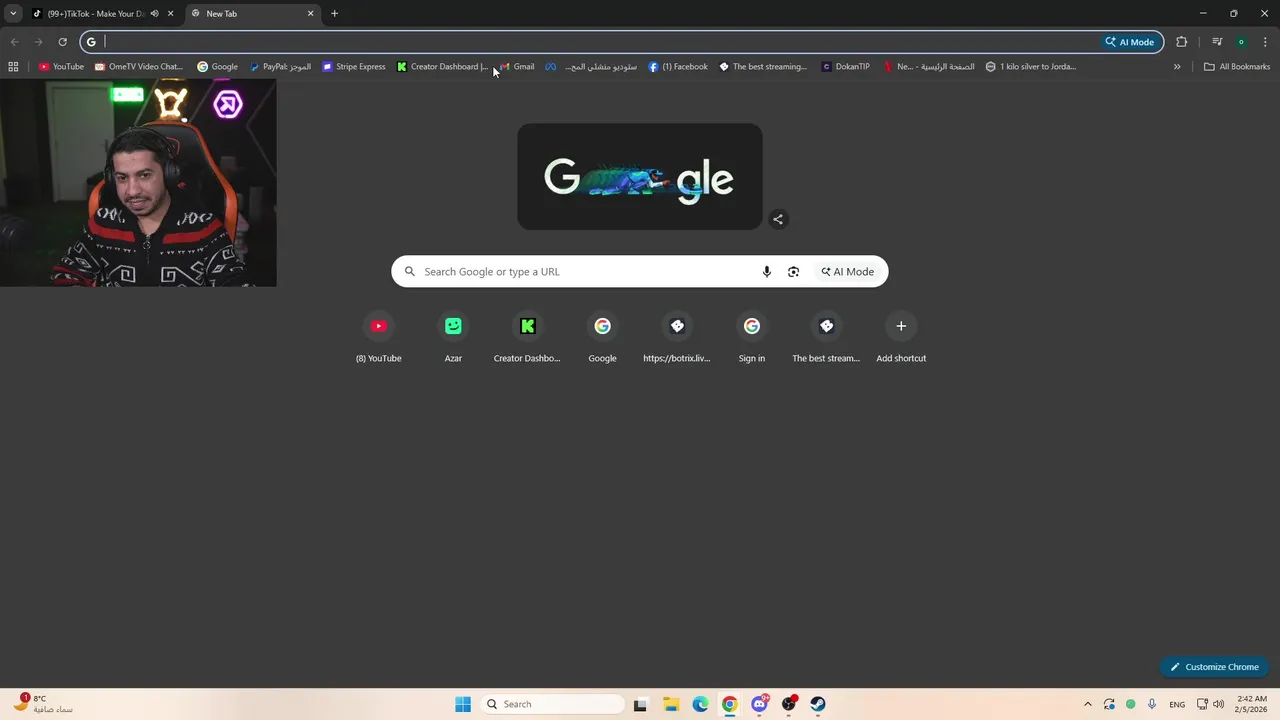The width and height of the screenshot is (1280, 720).
Task: Open Microsoft Edge from the taskbar
Action: click(x=700, y=704)
